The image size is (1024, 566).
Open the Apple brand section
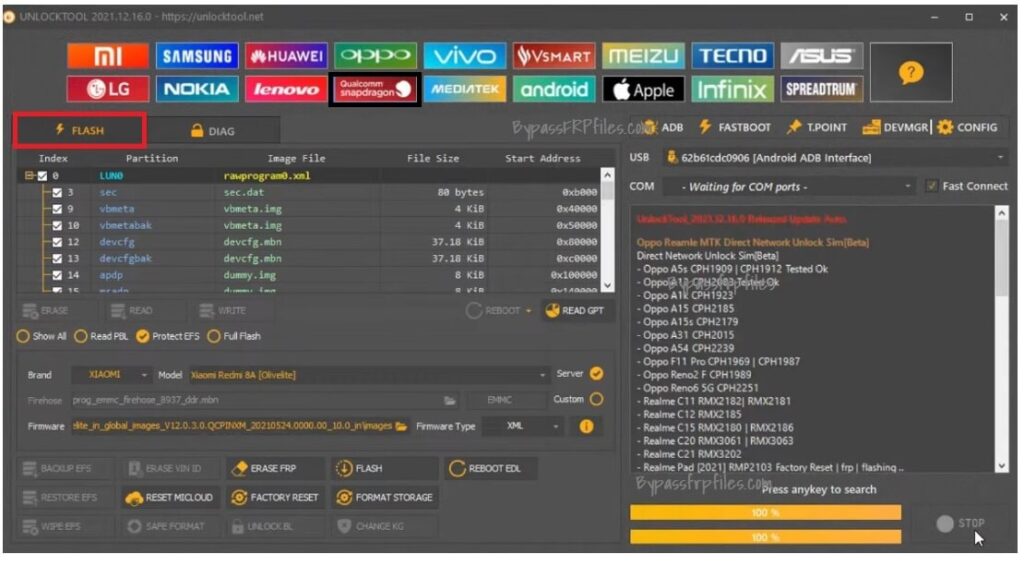coord(643,89)
